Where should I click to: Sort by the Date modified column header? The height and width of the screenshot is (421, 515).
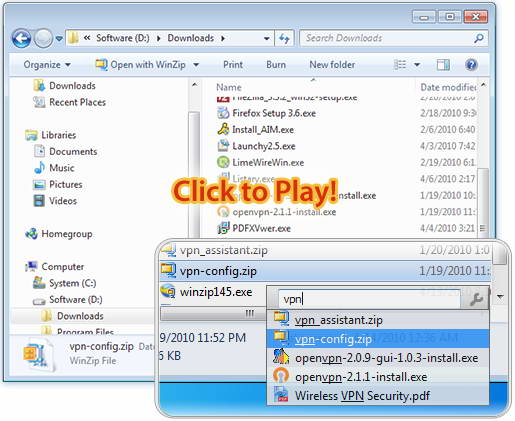coord(448,87)
